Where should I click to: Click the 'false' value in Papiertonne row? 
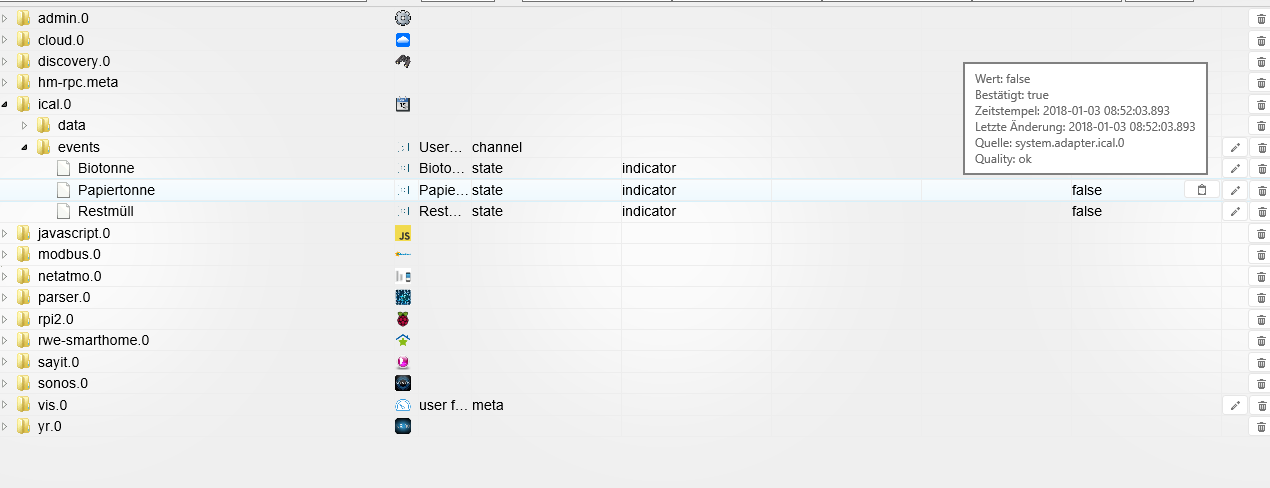coord(1087,190)
